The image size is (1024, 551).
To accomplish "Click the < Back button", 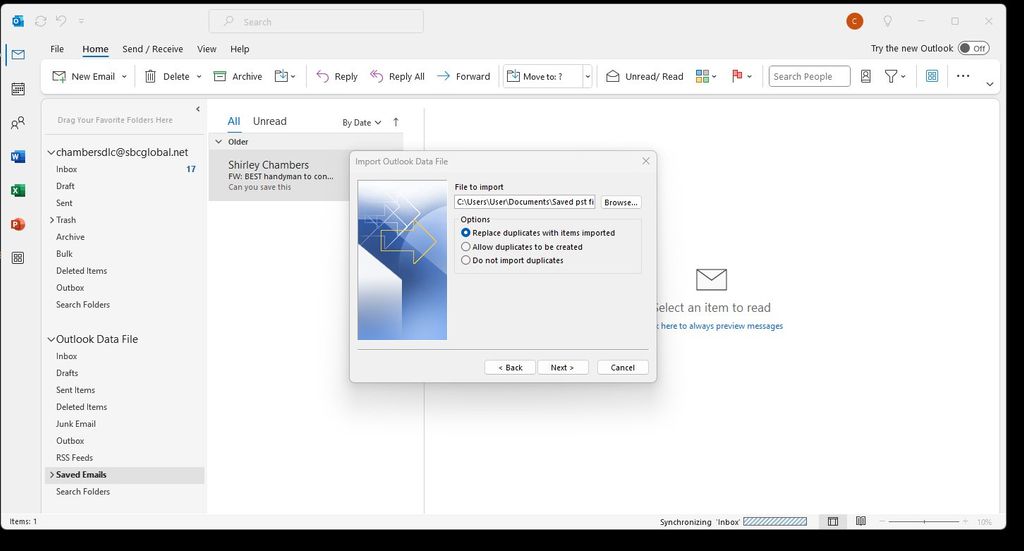I will tap(510, 368).
